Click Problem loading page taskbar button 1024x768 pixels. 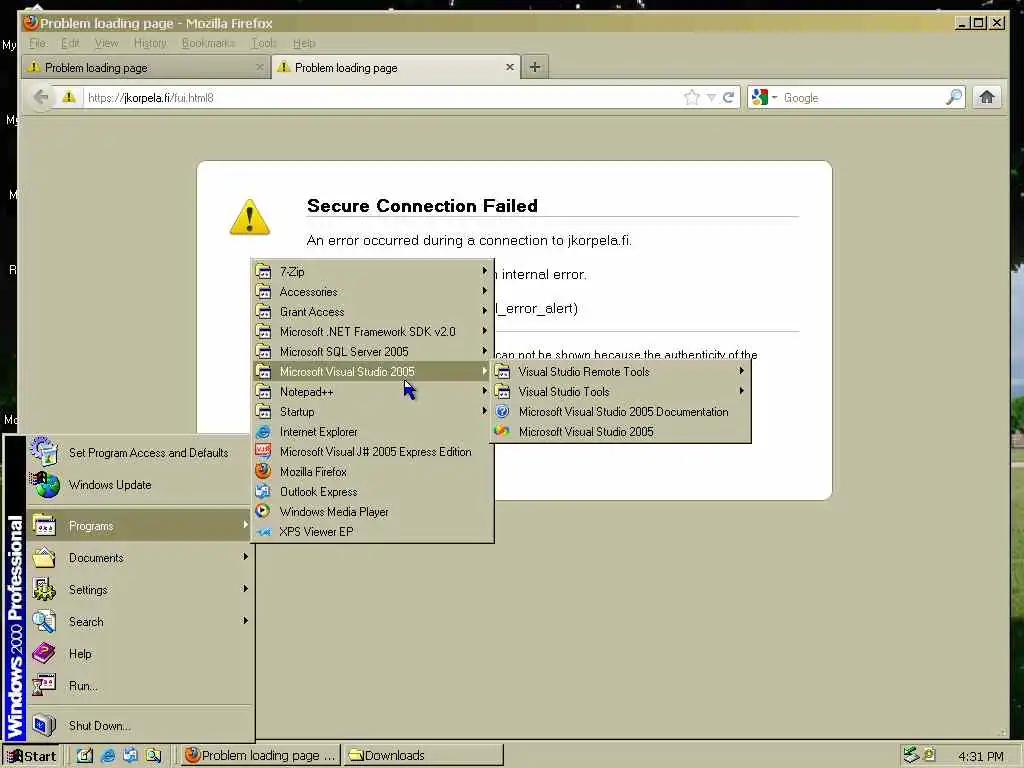261,756
